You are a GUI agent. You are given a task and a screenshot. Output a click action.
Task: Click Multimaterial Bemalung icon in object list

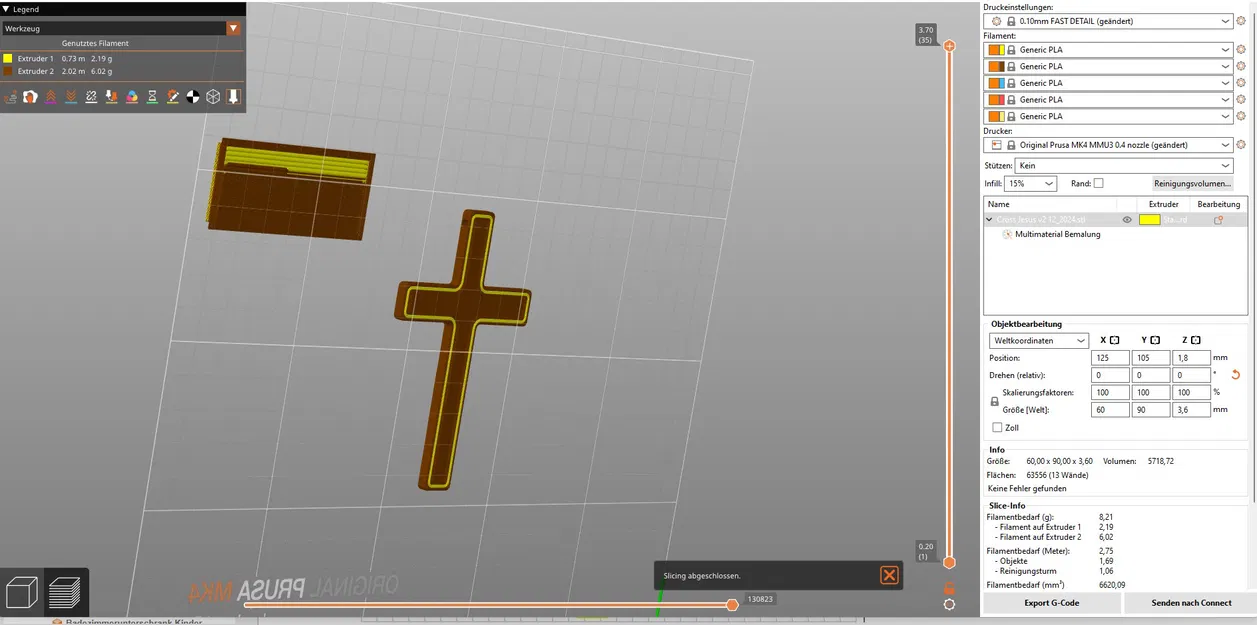pos(1006,234)
